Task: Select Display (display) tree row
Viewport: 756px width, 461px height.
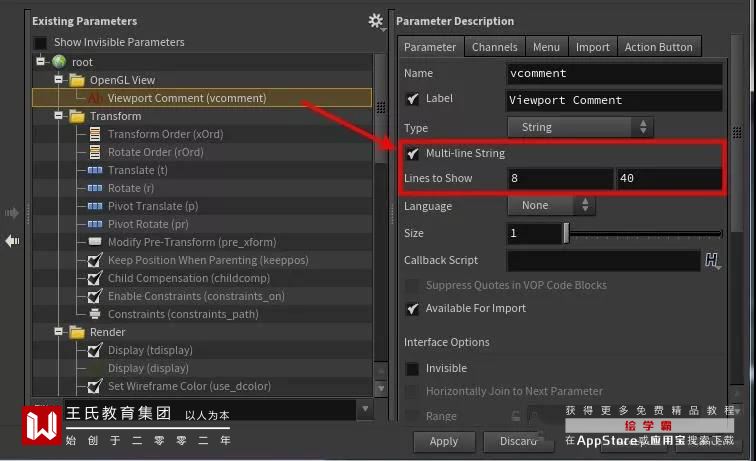Action: [x=202, y=368]
